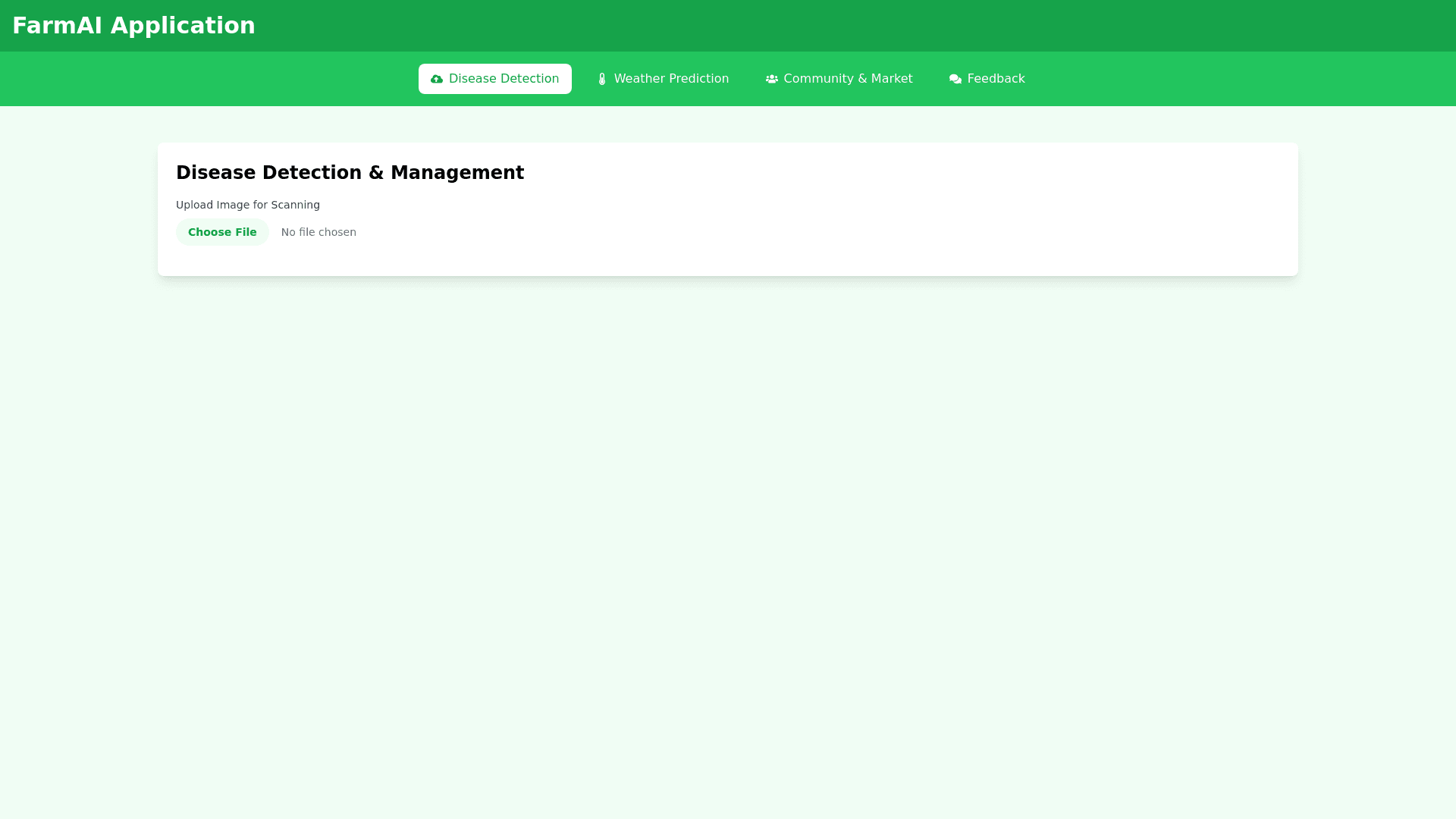Click the word 'Management' in the card heading
The image size is (1456, 819).
[457, 173]
